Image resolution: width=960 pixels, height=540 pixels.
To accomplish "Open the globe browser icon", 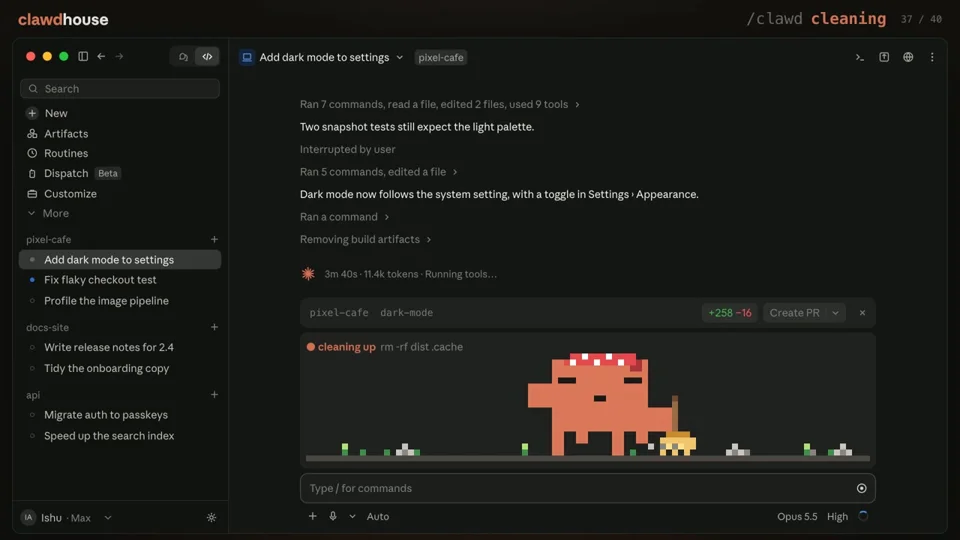I will (908, 57).
